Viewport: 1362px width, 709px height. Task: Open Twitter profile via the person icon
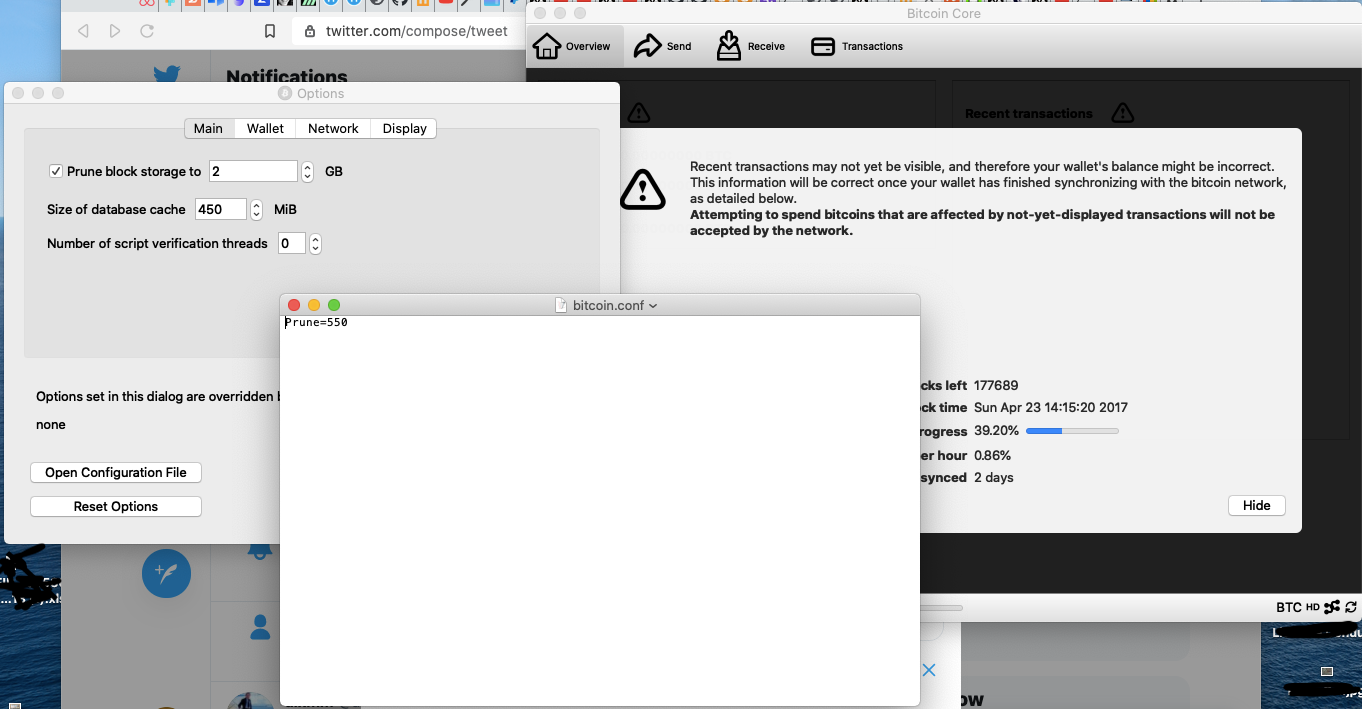[x=260, y=627]
